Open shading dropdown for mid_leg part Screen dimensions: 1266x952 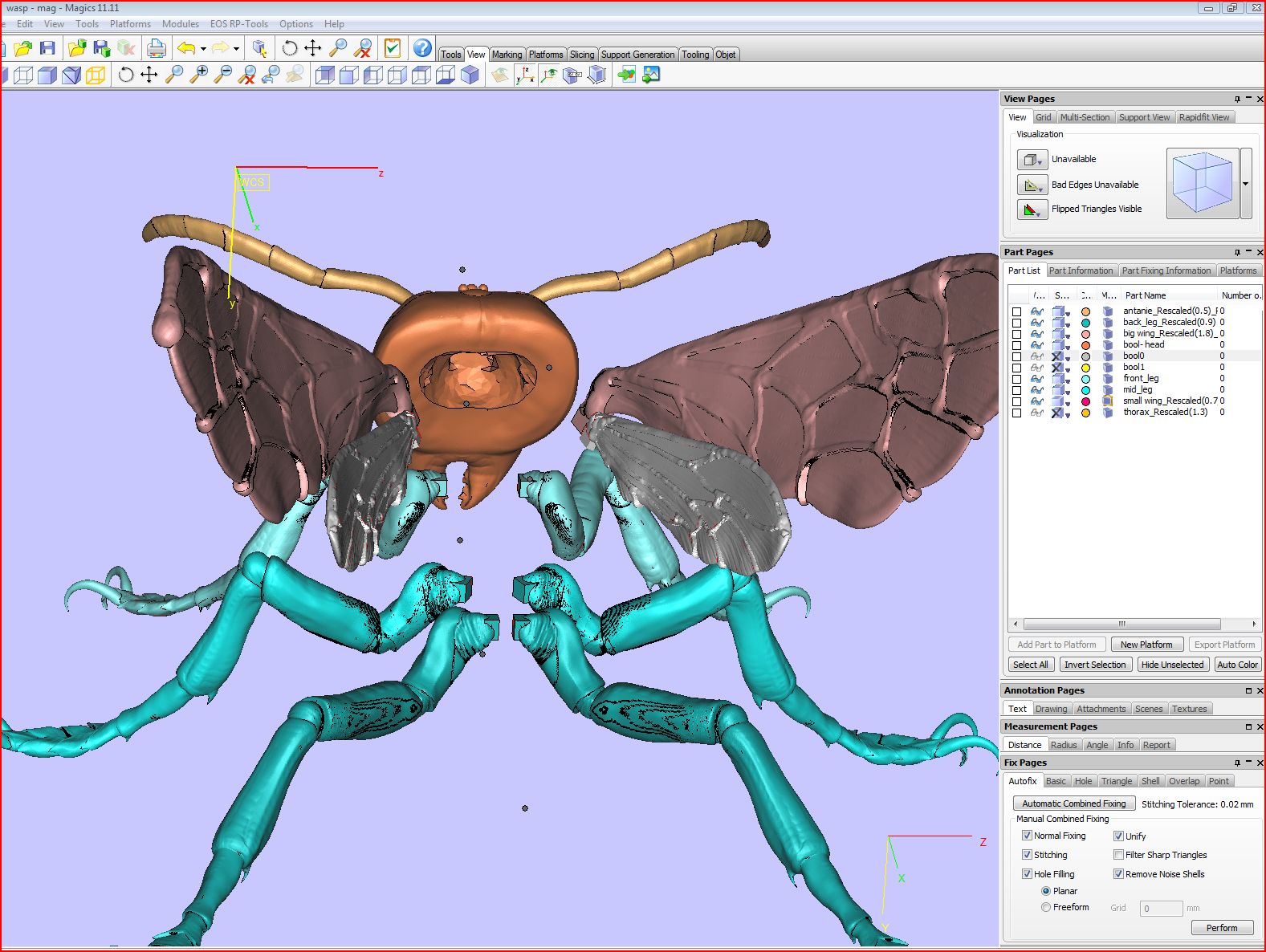point(1068,392)
